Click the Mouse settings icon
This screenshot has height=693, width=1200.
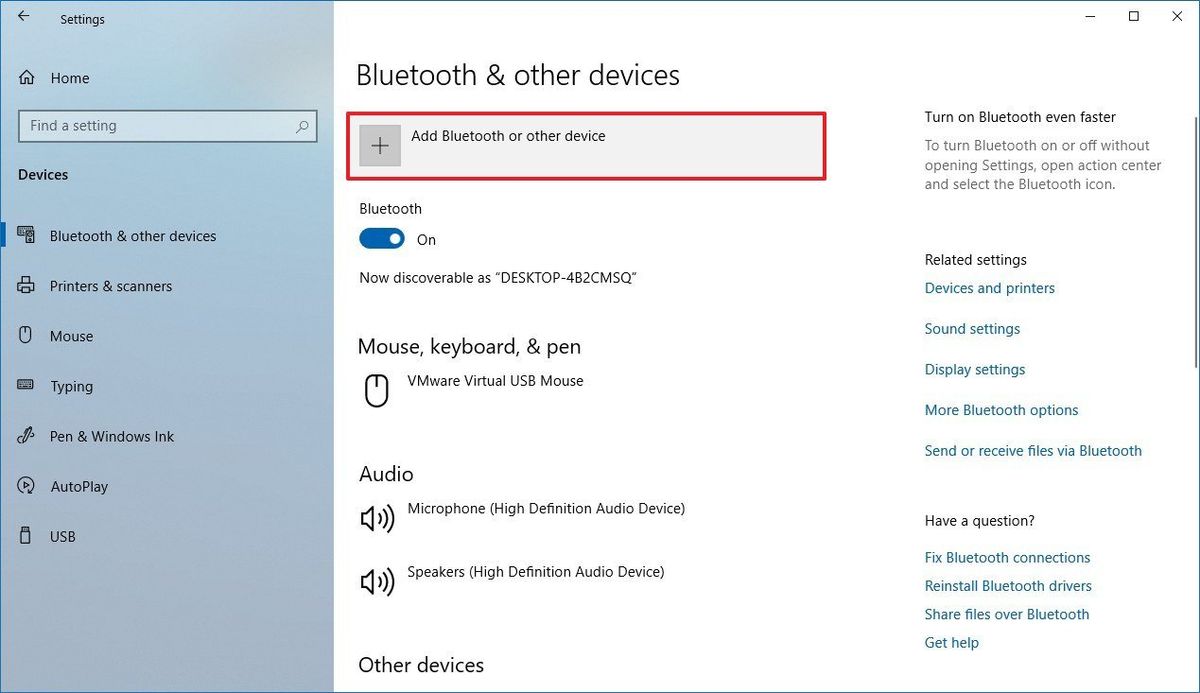click(x=23, y=336)
